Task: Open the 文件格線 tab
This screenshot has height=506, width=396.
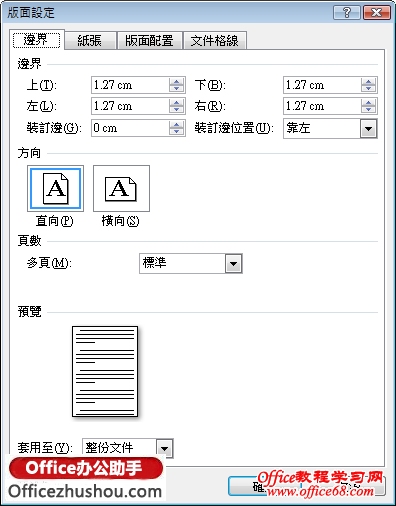Action: click(x=215, y=41)
